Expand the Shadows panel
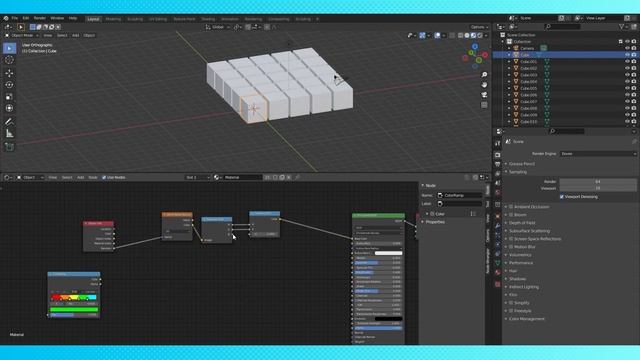Image resolution: width=640 pixels, height=360 pixels. [x=518, y=279]
